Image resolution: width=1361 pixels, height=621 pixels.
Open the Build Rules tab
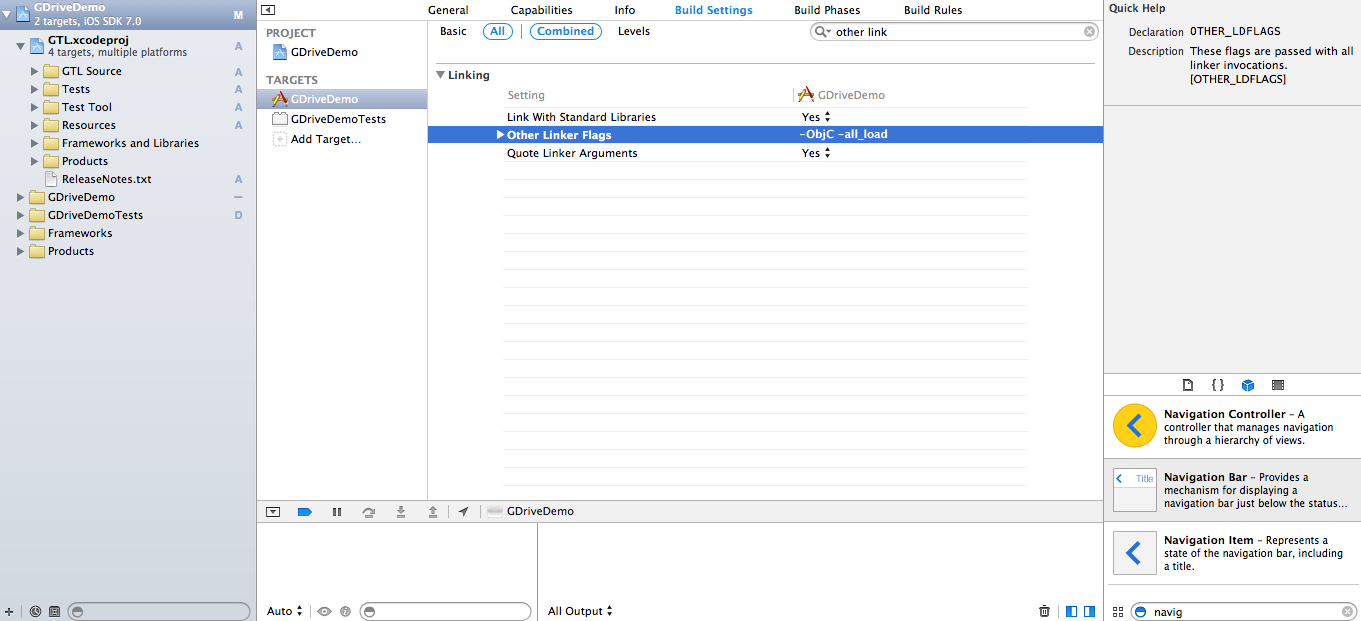[933, 10]
